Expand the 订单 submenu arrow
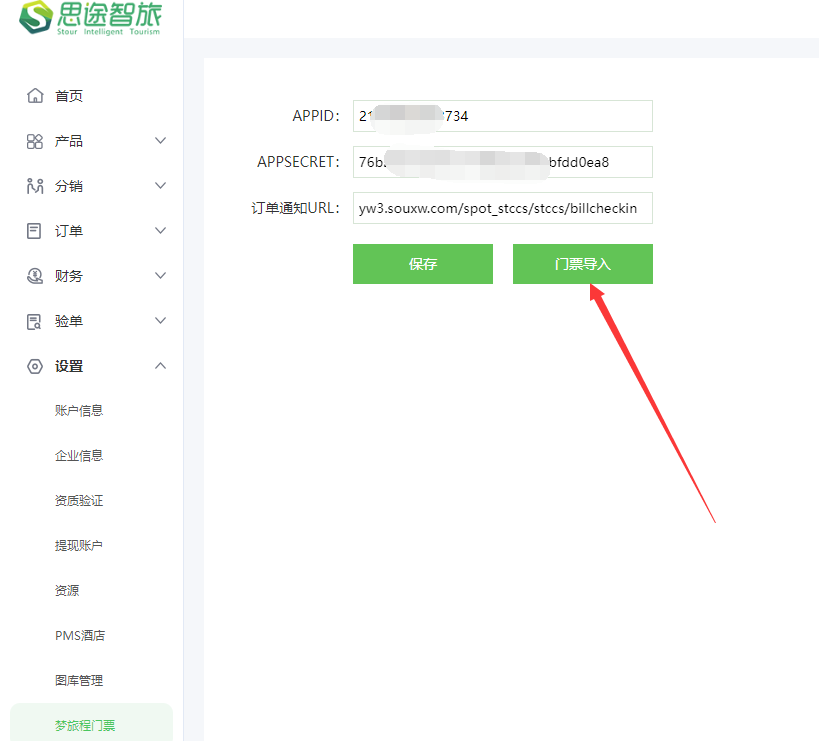The height and width of the screenshot is (741, 819). (160, 231)
